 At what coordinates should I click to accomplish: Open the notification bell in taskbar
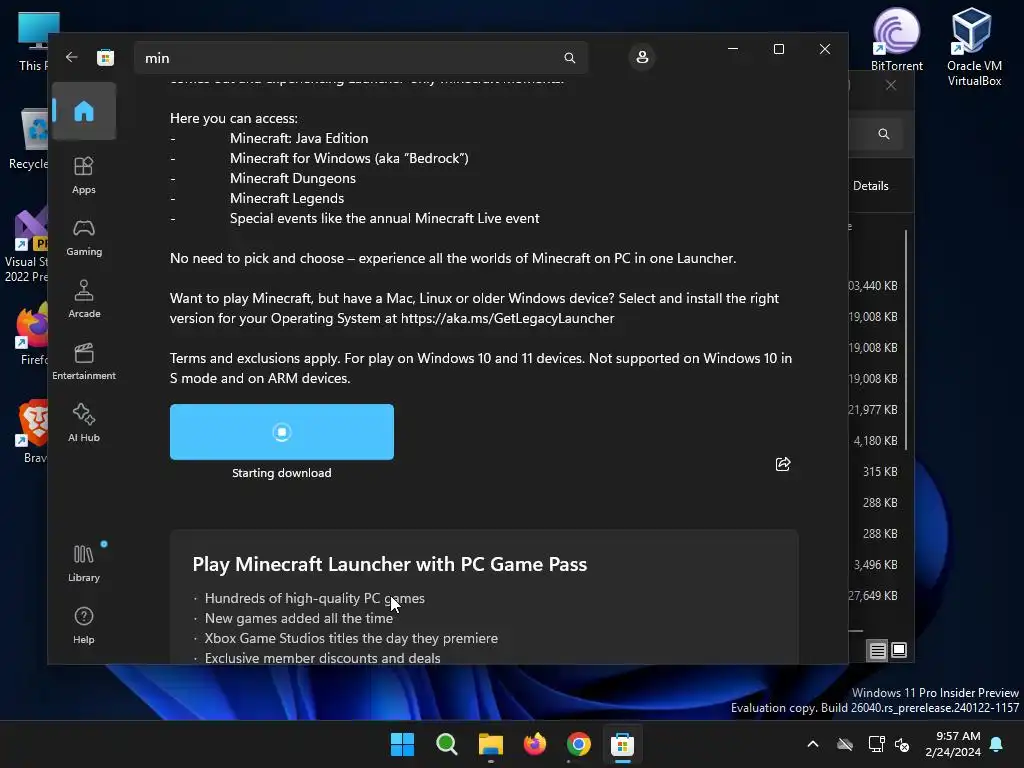click(x=997, y=744)
